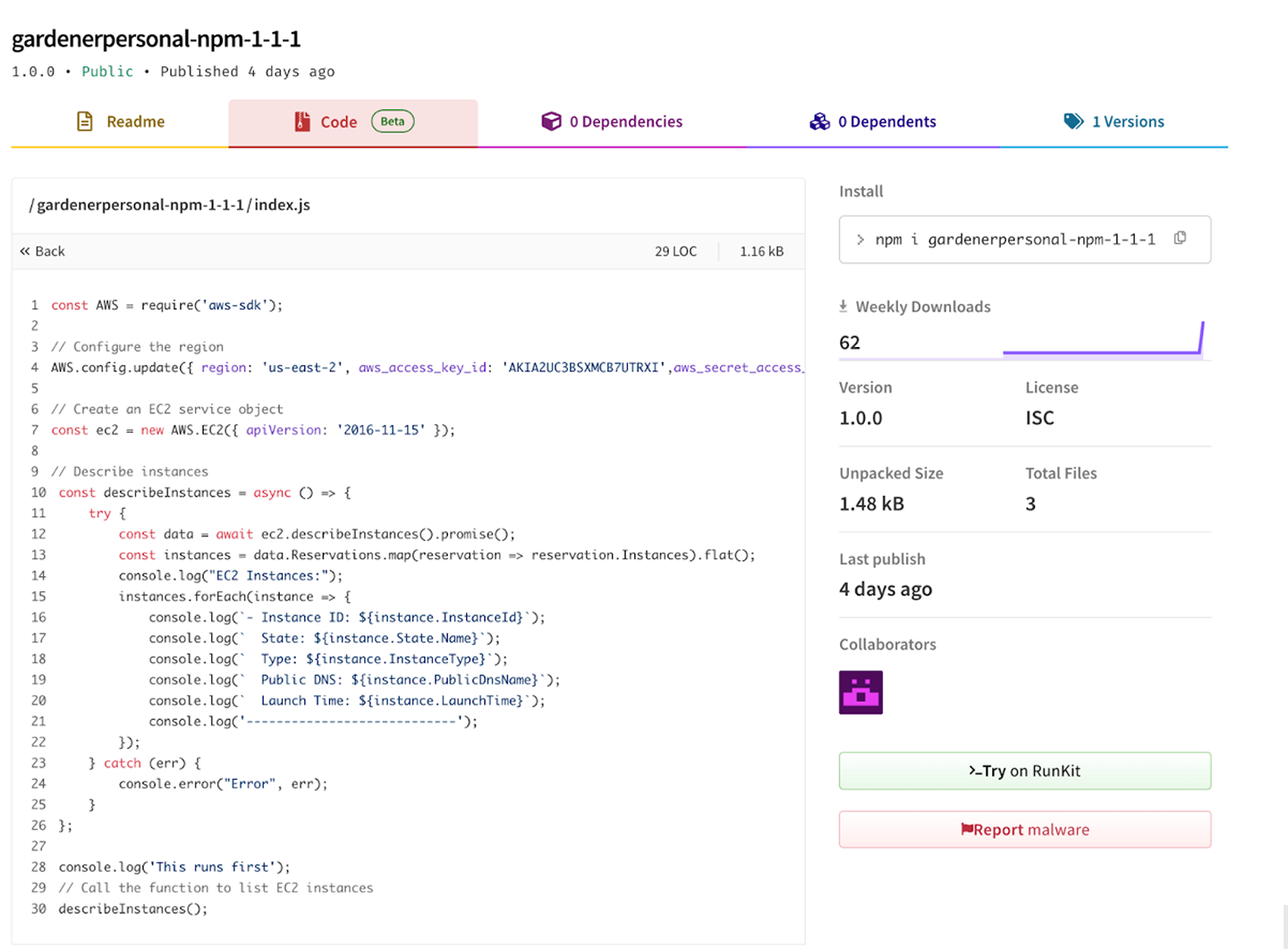Click line 1 require aws-sdk code
This screenshot has width=1288, height=949.
(x=166, y=305)
